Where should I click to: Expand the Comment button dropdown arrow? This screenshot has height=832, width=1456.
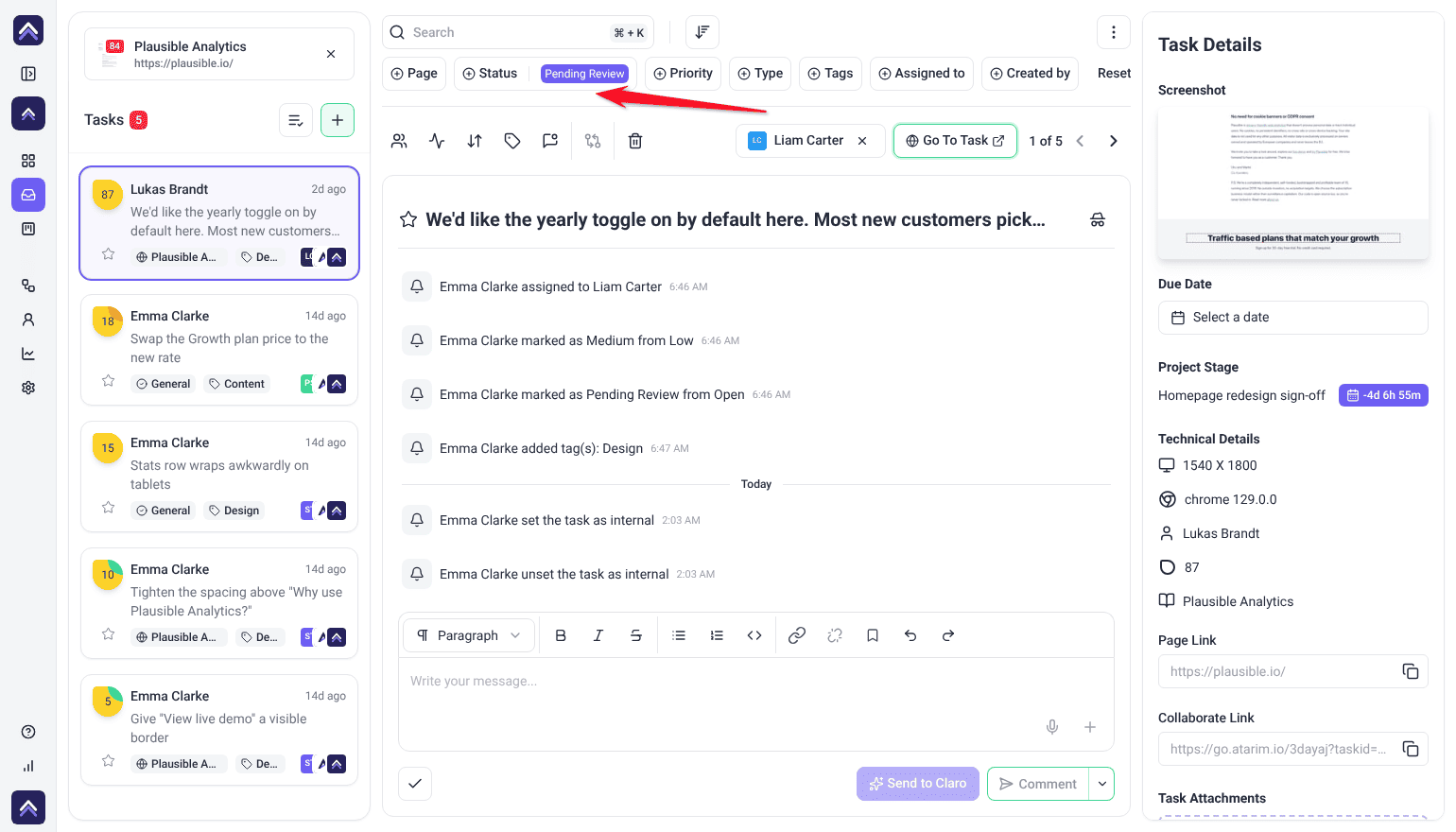1101,784
